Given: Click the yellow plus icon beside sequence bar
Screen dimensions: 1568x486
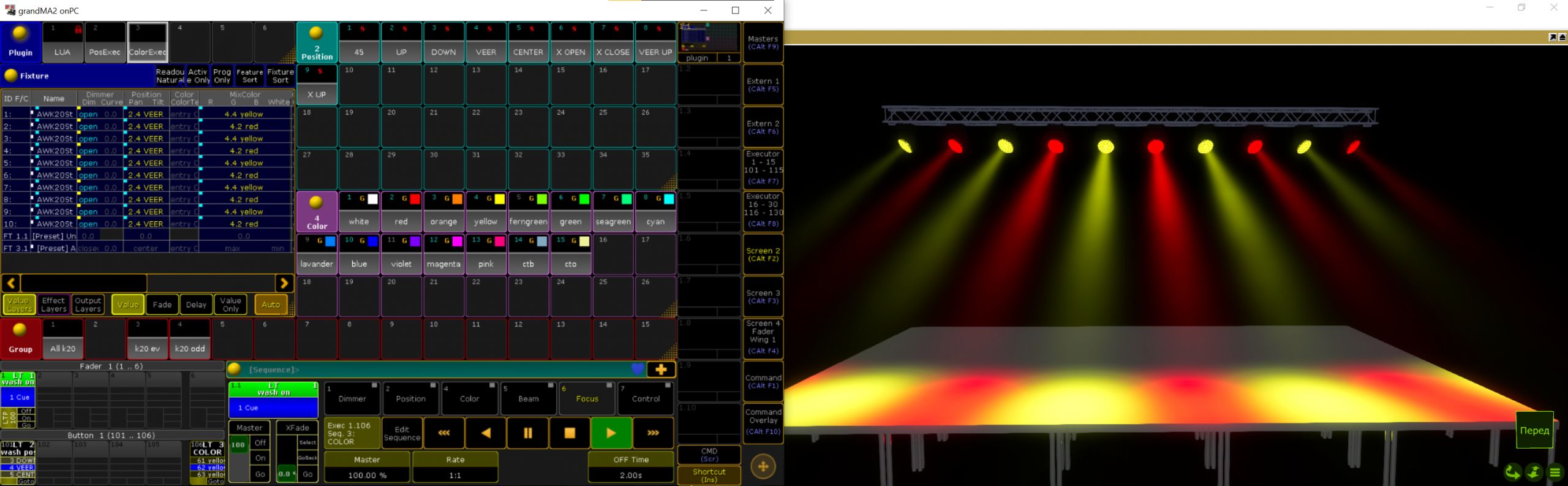Looking at the screenshot, I should click(x=661, y=370).
